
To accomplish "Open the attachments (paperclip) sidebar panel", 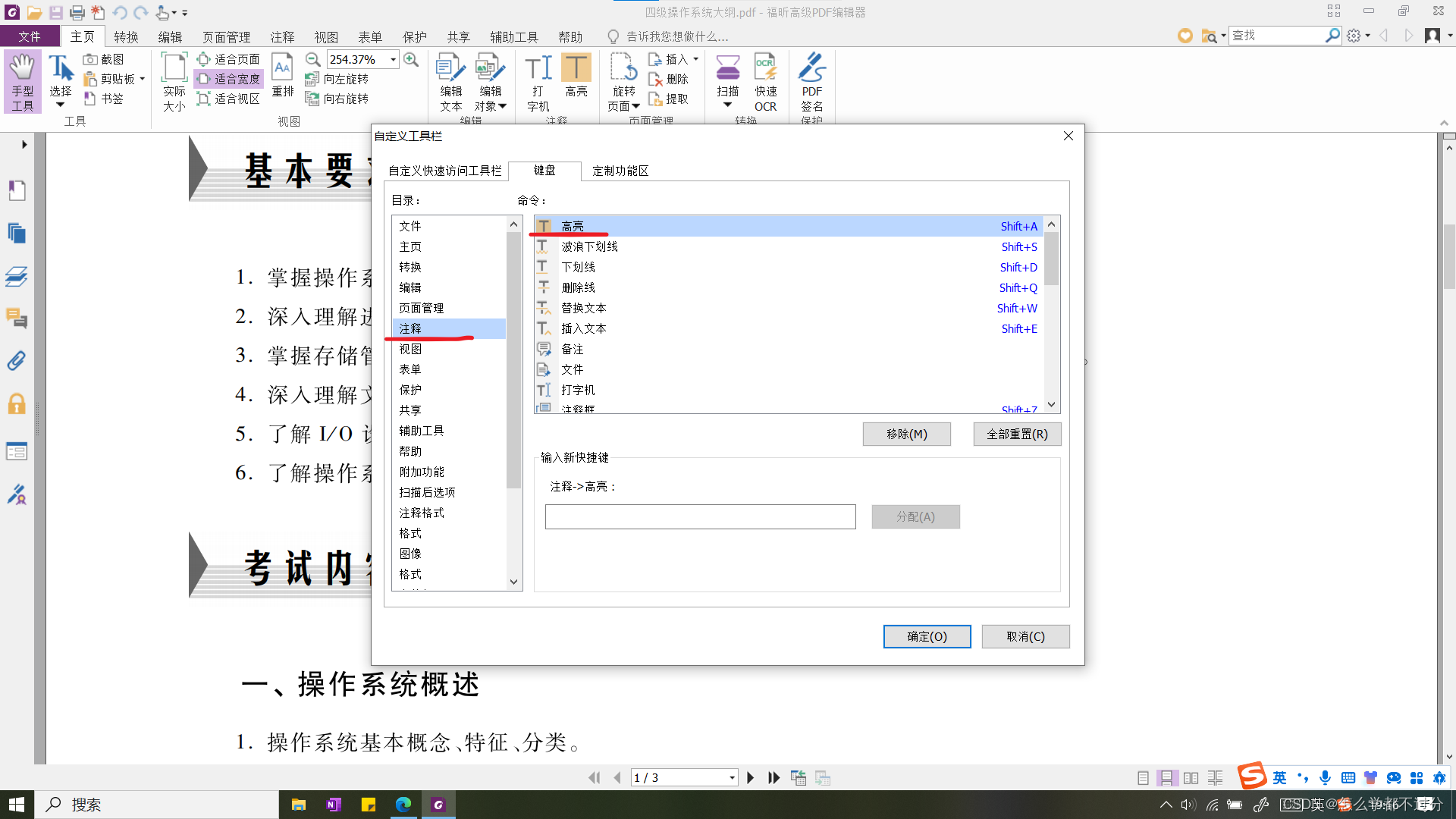I will (17, 360).
